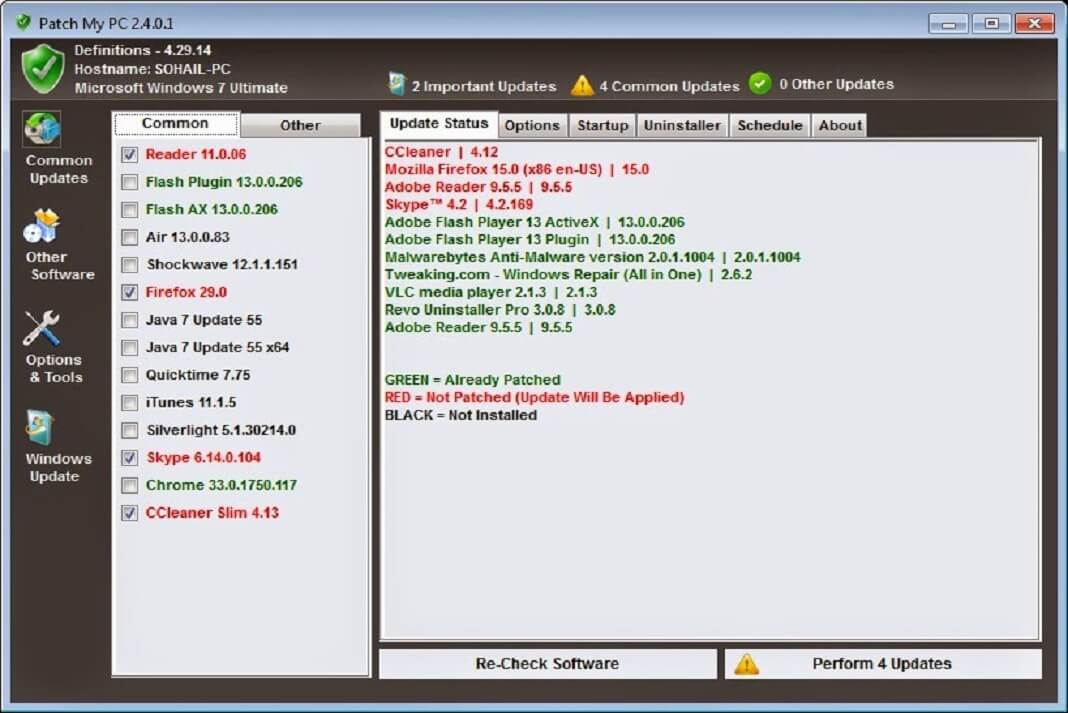Click the green shield status icon

point(41,68)
